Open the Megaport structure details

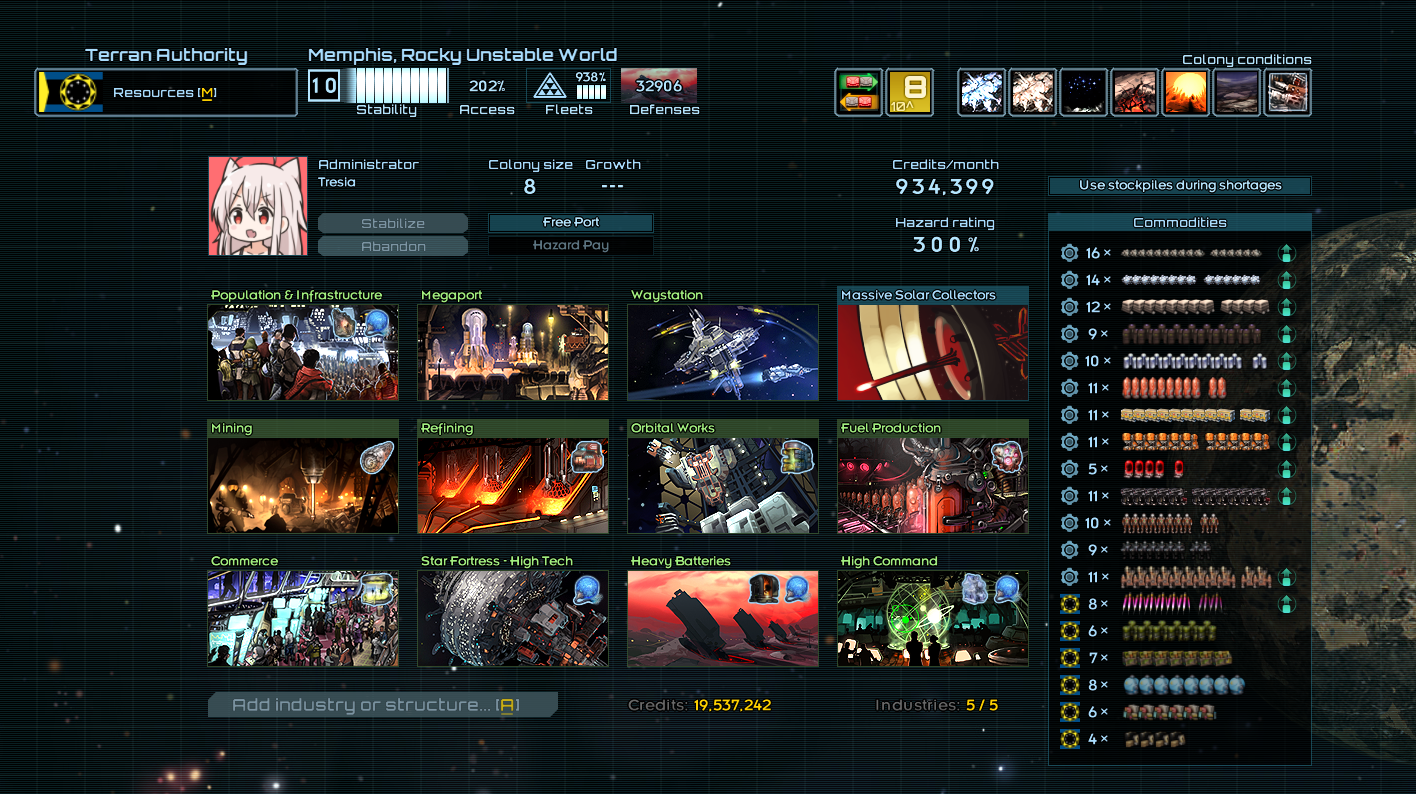pyautogui.click(x=513, y=352)
